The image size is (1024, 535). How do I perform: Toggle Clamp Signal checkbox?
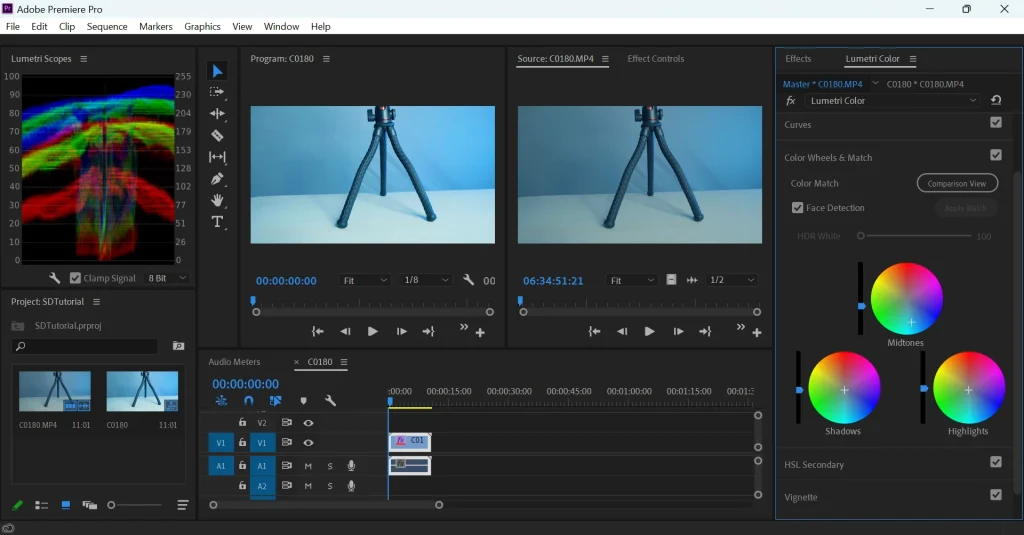coord(76,278)
